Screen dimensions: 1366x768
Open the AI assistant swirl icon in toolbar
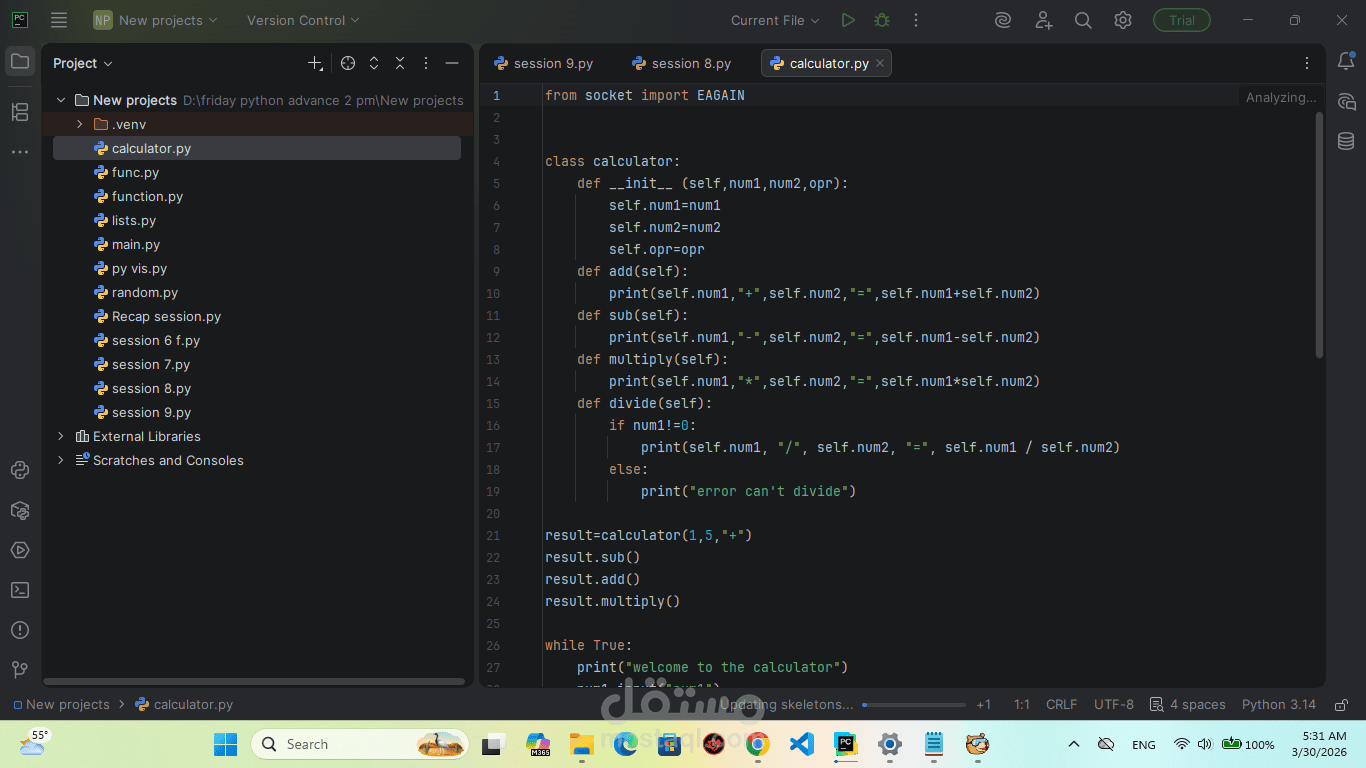[x=1003, y=20]
